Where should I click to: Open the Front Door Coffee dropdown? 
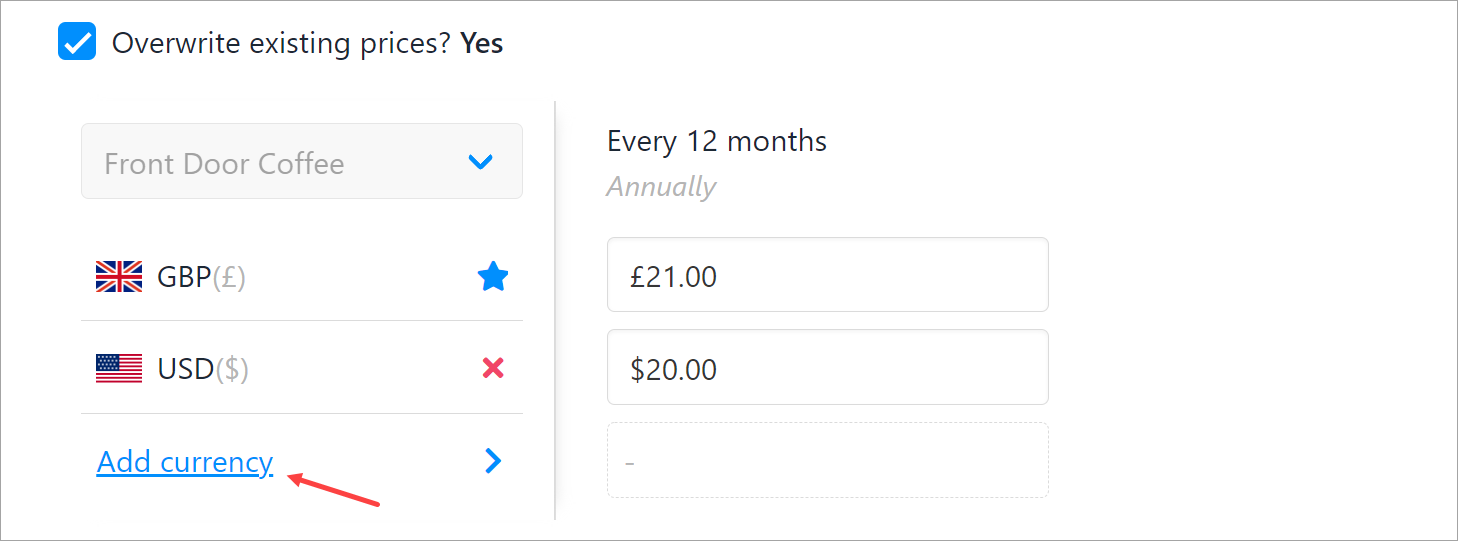pos(301,162)
